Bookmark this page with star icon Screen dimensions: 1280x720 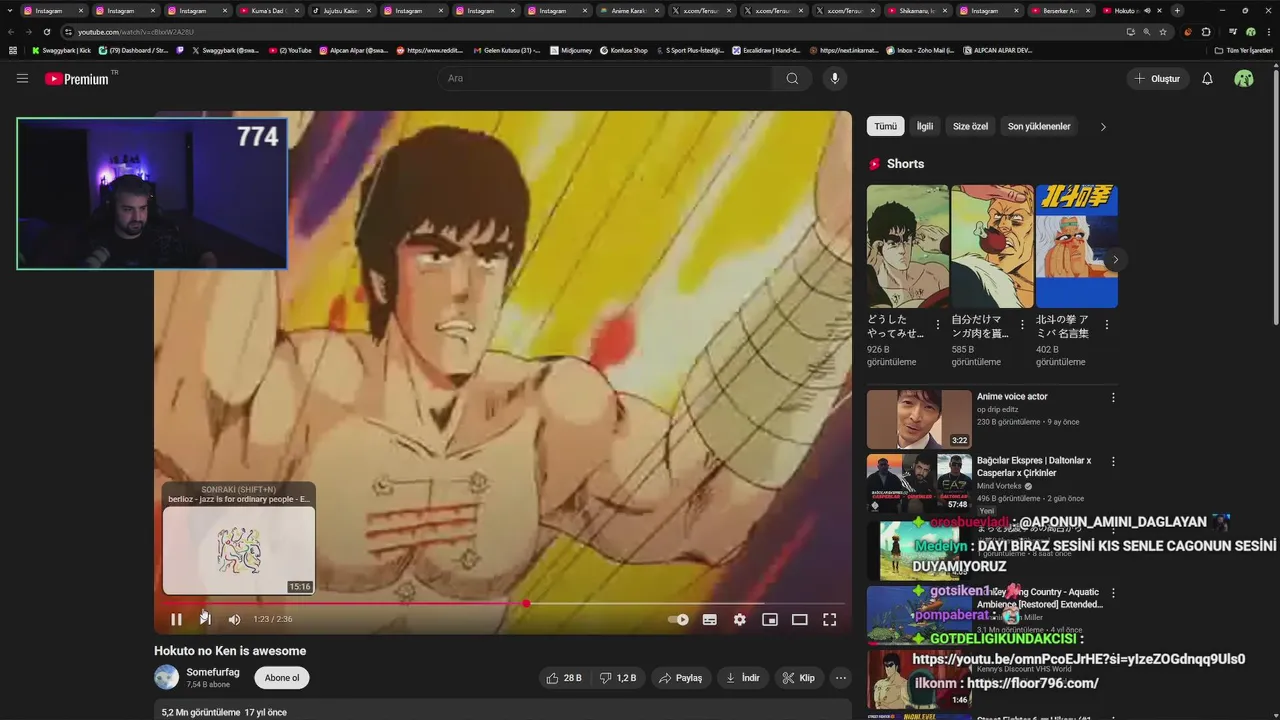pyautogui.click(x=1163, y=32)
